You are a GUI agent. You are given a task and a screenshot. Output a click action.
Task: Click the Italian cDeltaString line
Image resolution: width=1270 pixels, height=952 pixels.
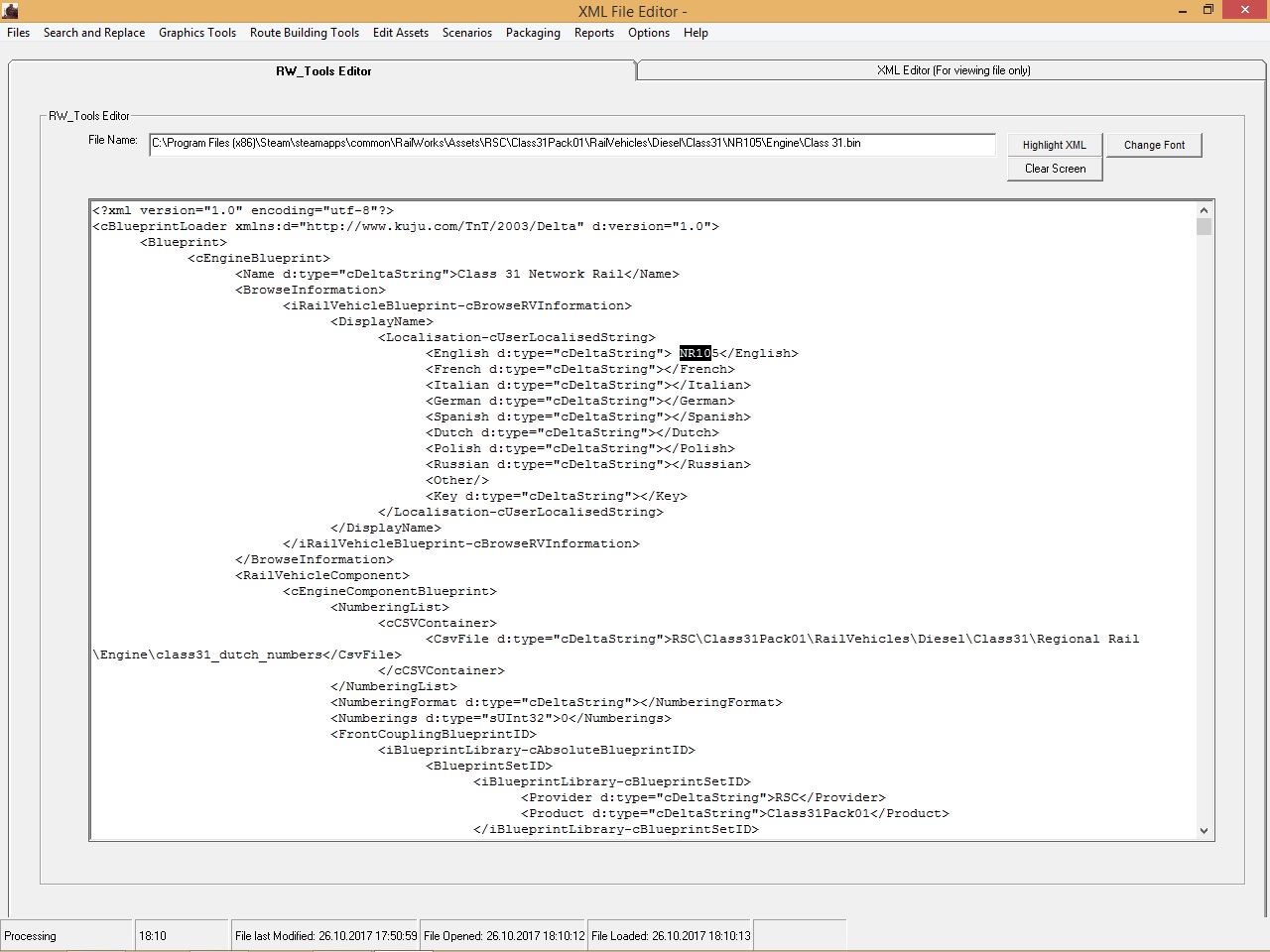[x=588, y=385]
